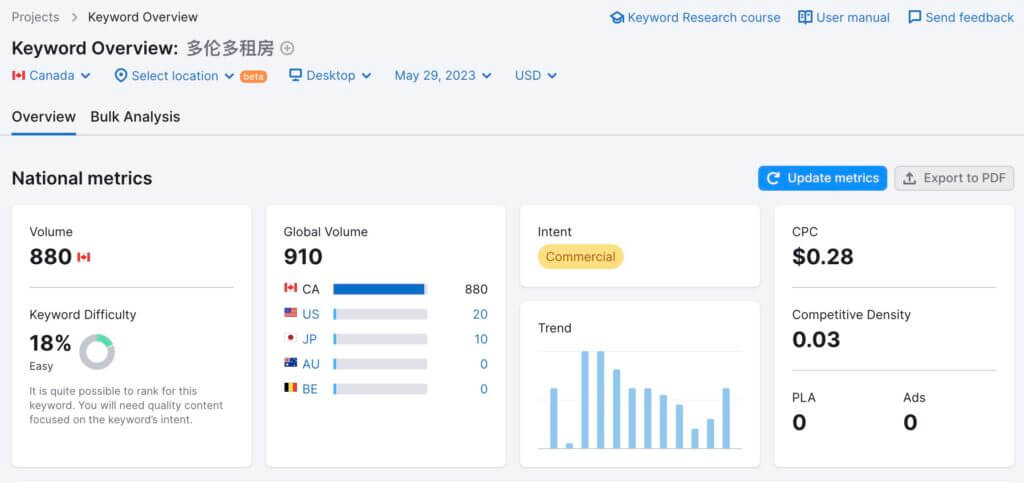Image resolution: width=1024 pixels, height=483 pixels.
Task: Click the Competitive Density value 0.03
Action: tap(816, 339)
